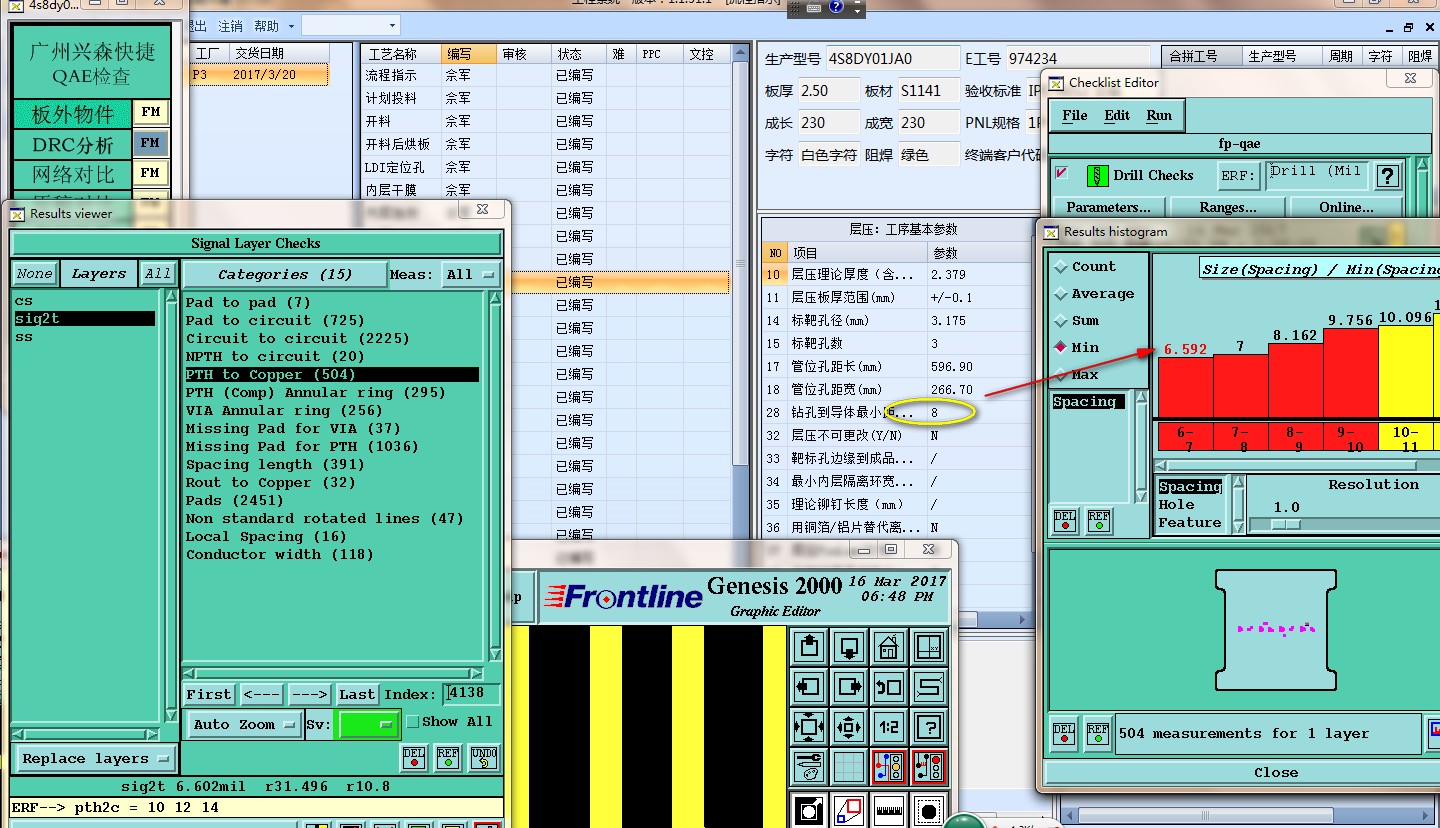Pan up in Genesis Graphic Editor
This screenshot has height=828, width=1440.
pyautogui.click(x=808, y=648)
